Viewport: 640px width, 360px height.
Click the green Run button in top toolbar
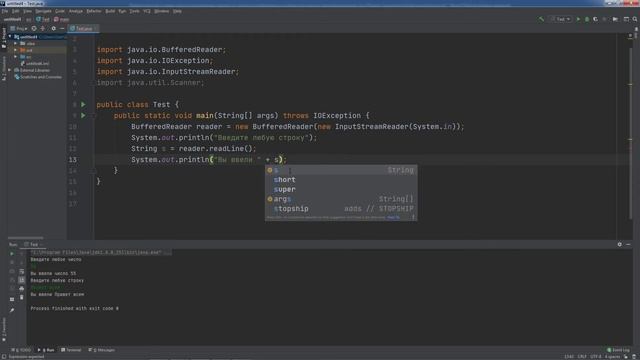coord(578,19)
